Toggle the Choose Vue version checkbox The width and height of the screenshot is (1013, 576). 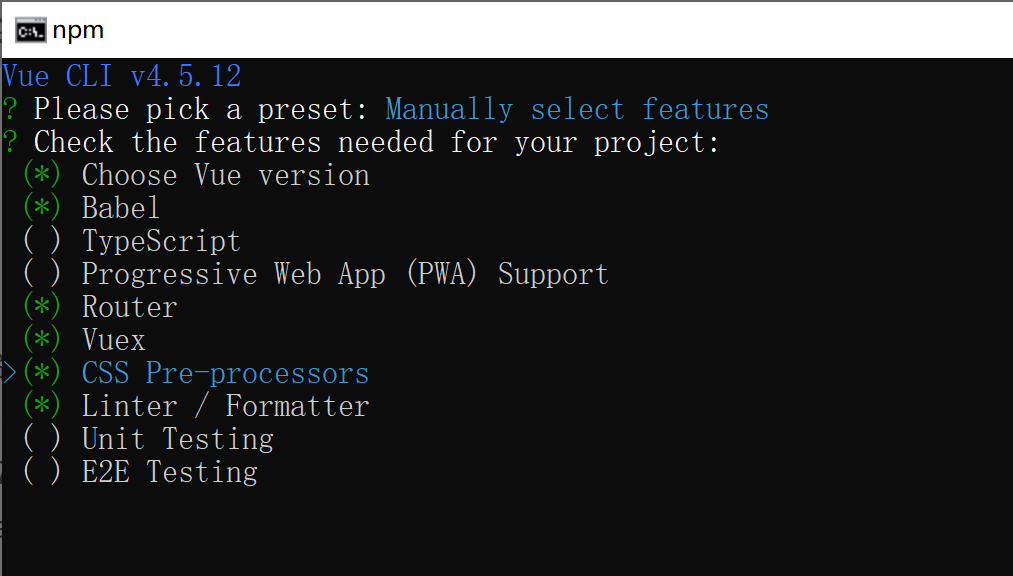pos(42,176)
